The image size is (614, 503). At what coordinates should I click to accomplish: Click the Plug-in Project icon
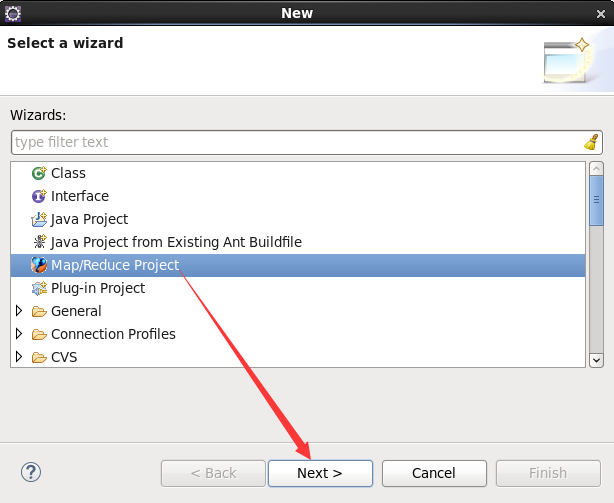tap(39, 288)
